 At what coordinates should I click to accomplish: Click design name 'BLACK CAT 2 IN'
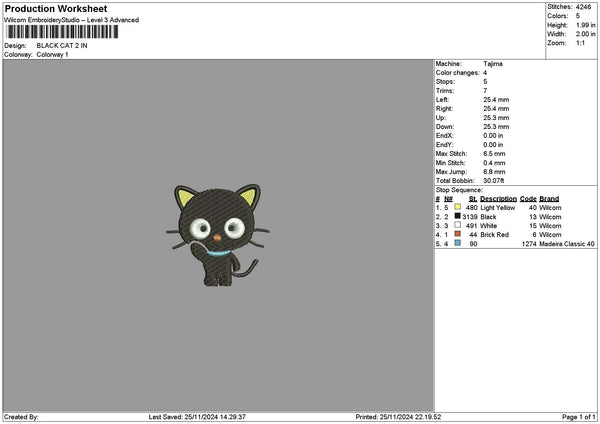coord(62,46)
